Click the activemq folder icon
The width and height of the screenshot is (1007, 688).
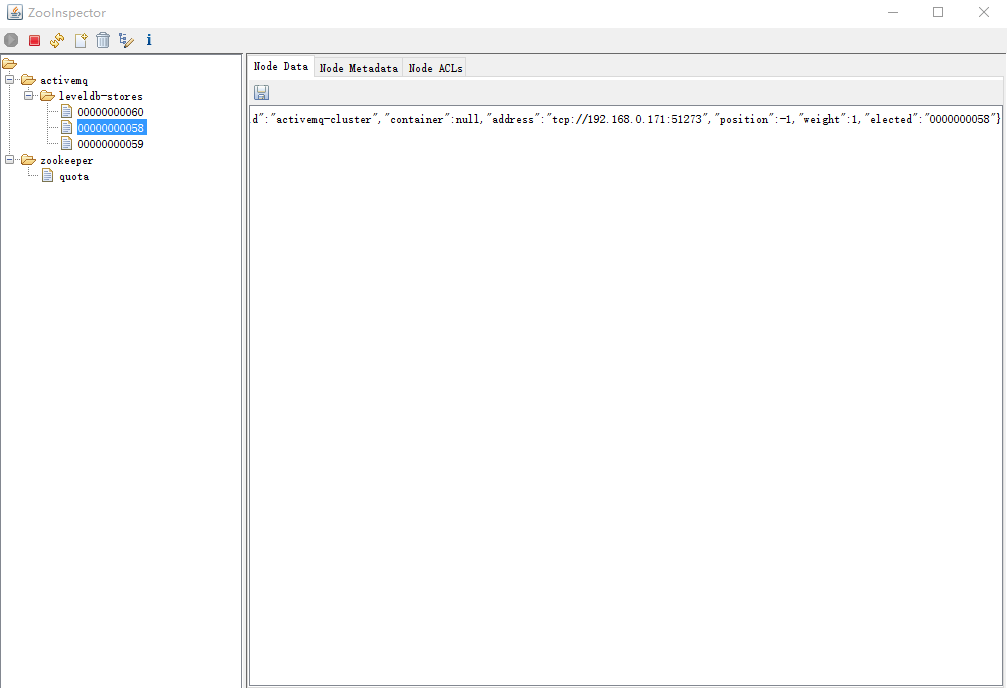[28, 80]
